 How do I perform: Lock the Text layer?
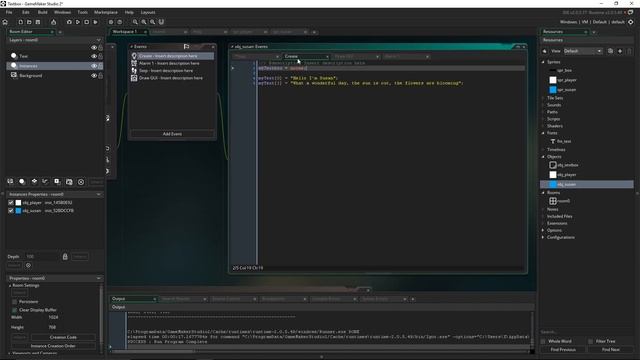(x=100, y=56)
